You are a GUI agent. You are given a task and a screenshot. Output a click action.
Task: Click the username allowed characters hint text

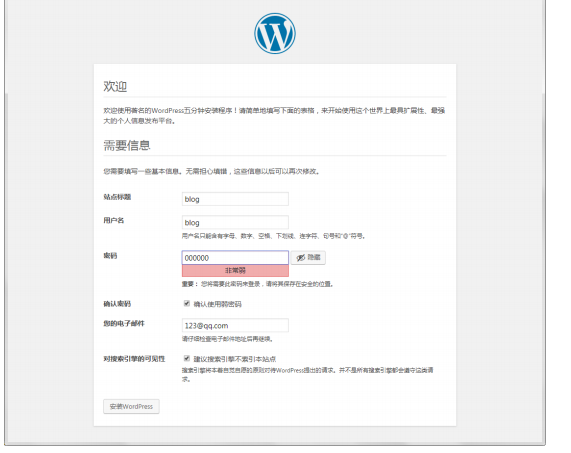(x=273, y=236)
